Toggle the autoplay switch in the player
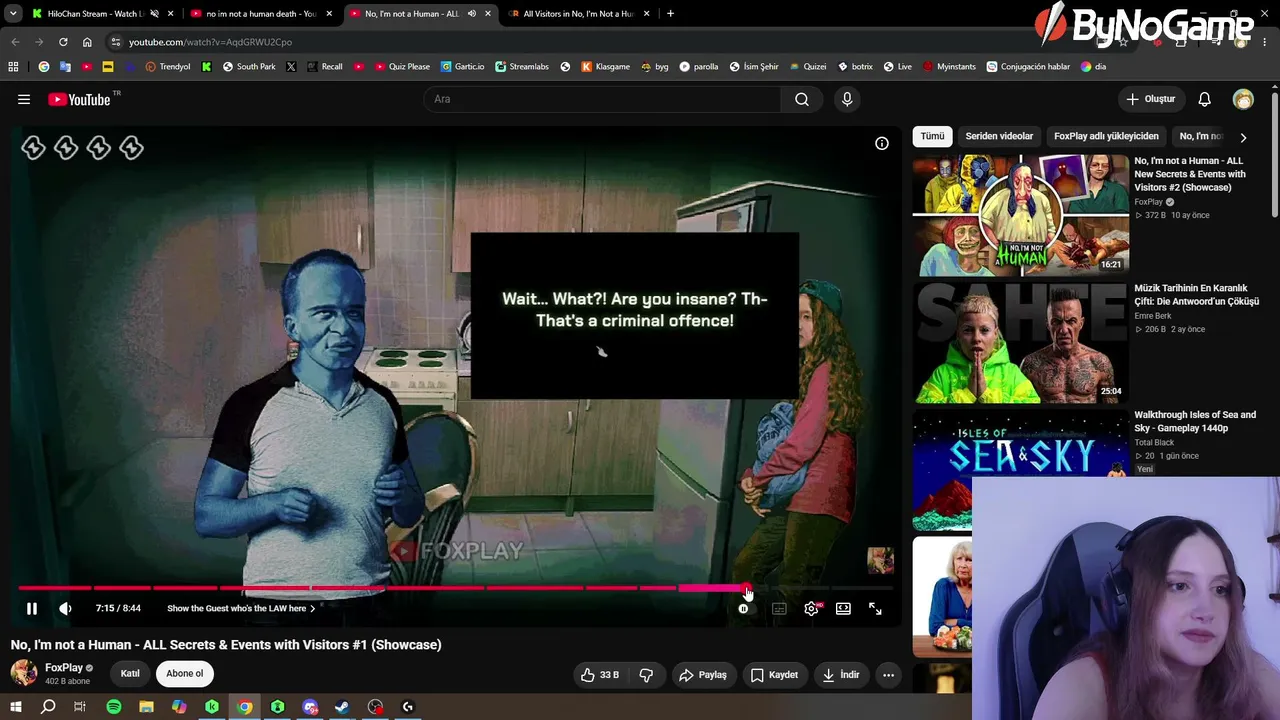Screen dimensions: 1280x720 (x=743, y=608)
